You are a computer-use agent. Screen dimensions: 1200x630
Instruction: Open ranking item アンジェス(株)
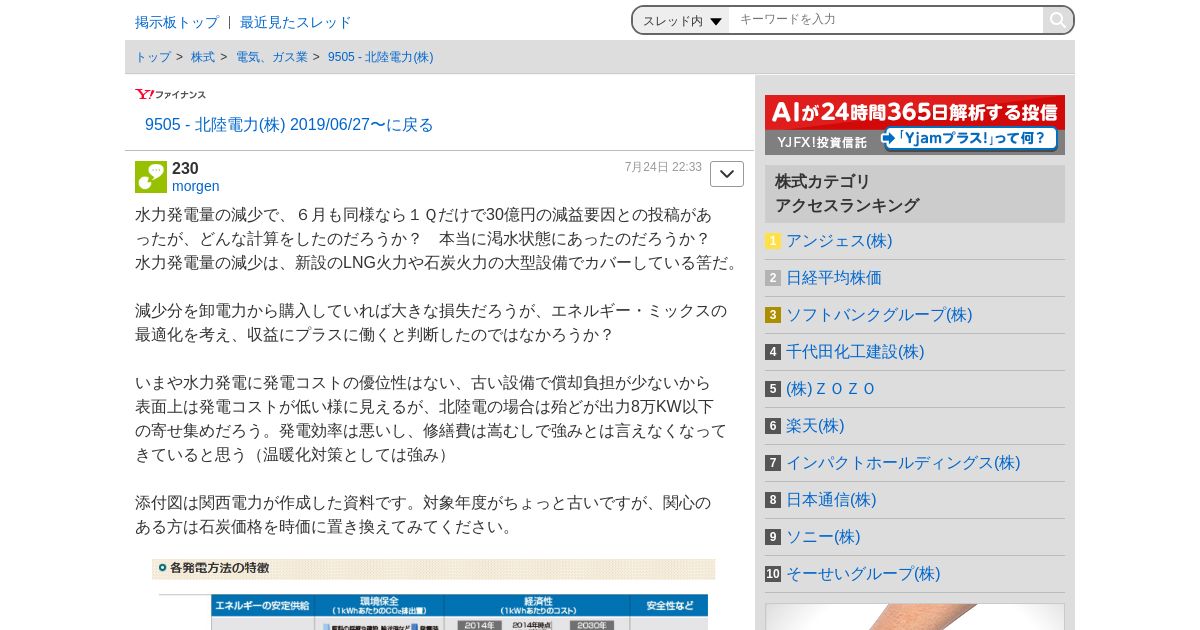[839, 241]
